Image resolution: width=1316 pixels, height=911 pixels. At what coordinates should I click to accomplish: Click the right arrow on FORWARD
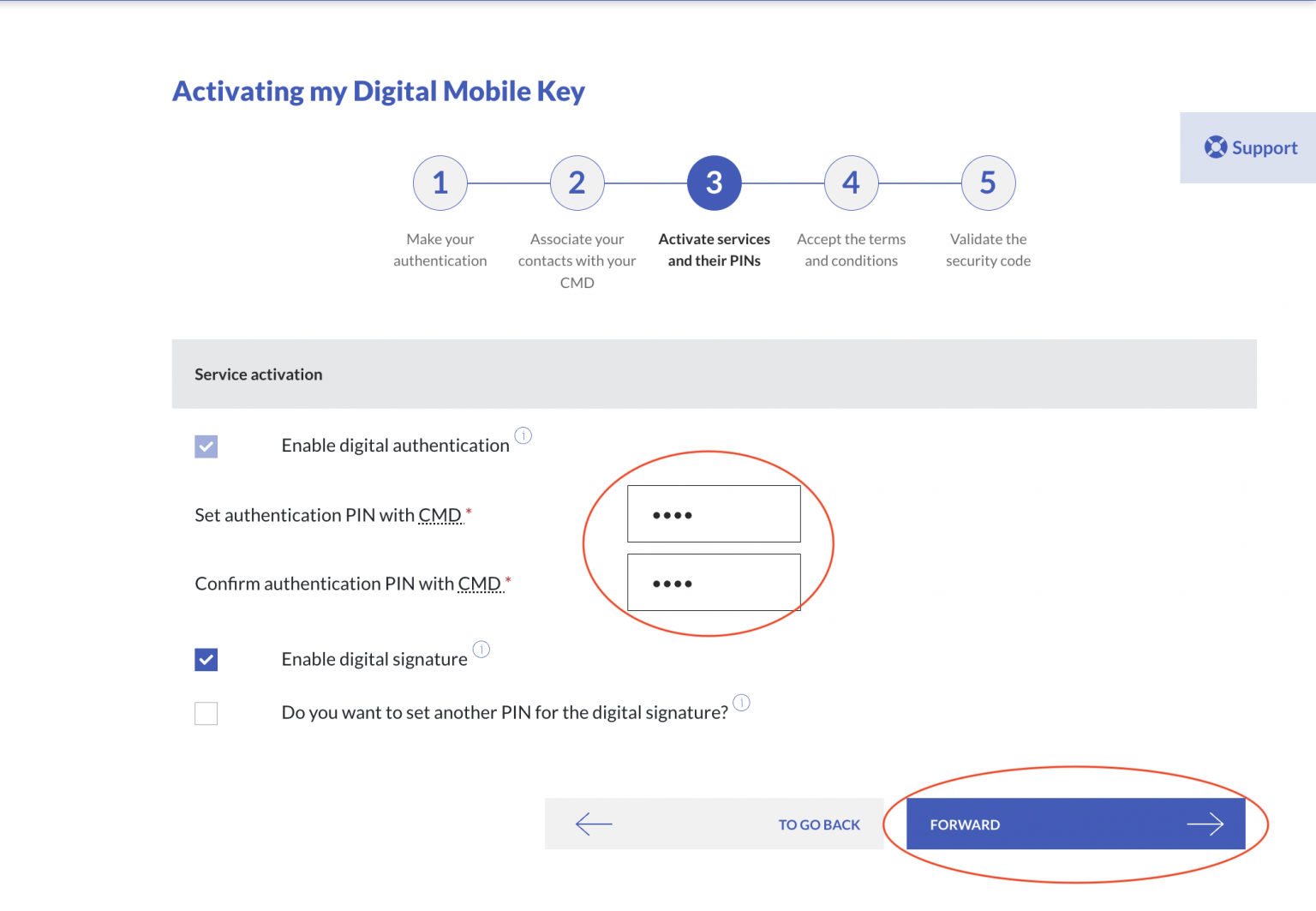[x=1205, y=824]
